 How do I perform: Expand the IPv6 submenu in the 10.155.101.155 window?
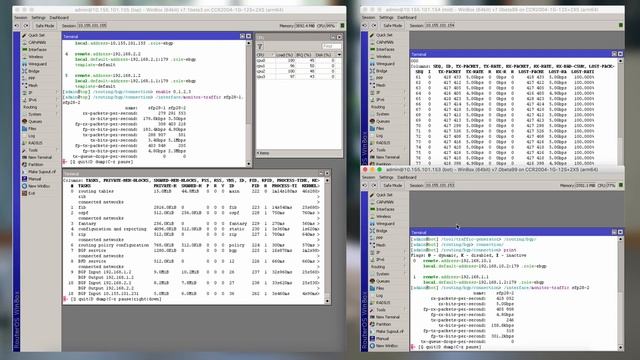(x=39, y=100)
